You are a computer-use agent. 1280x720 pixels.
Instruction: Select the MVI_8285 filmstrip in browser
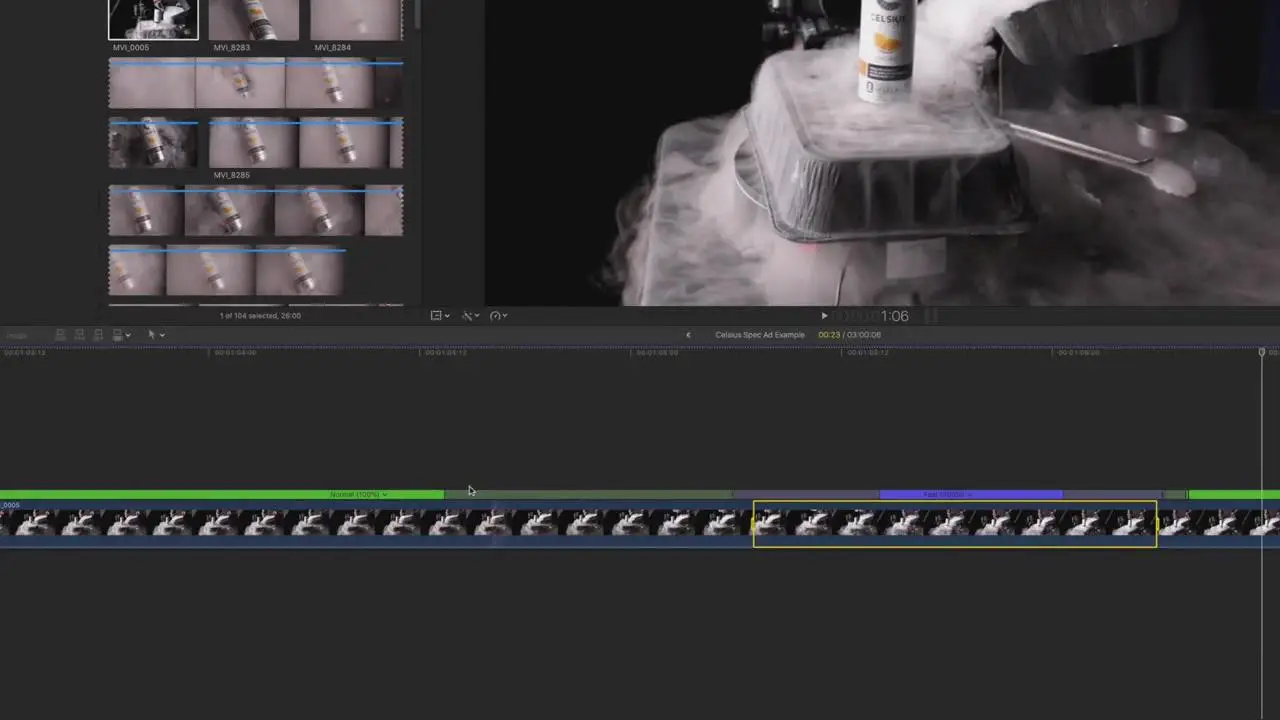(x=256, y=143)
